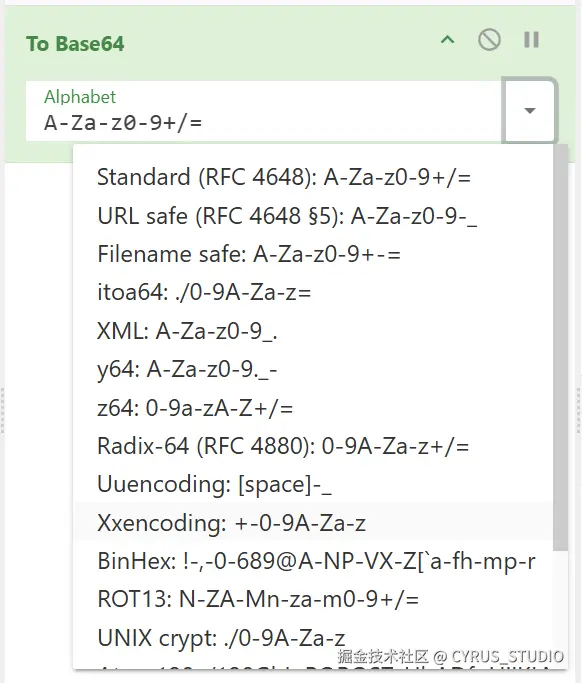
Task: Collapse the To Base64 operation arguments
Action: (447, 40)
